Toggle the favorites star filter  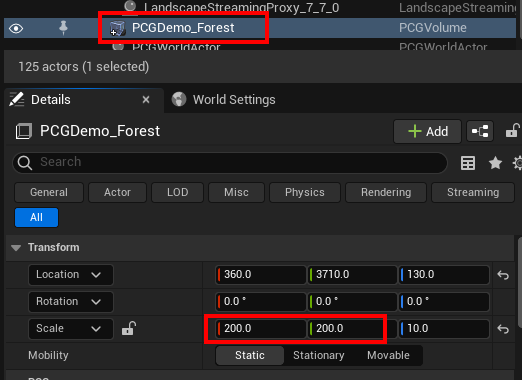click(495, 163)
